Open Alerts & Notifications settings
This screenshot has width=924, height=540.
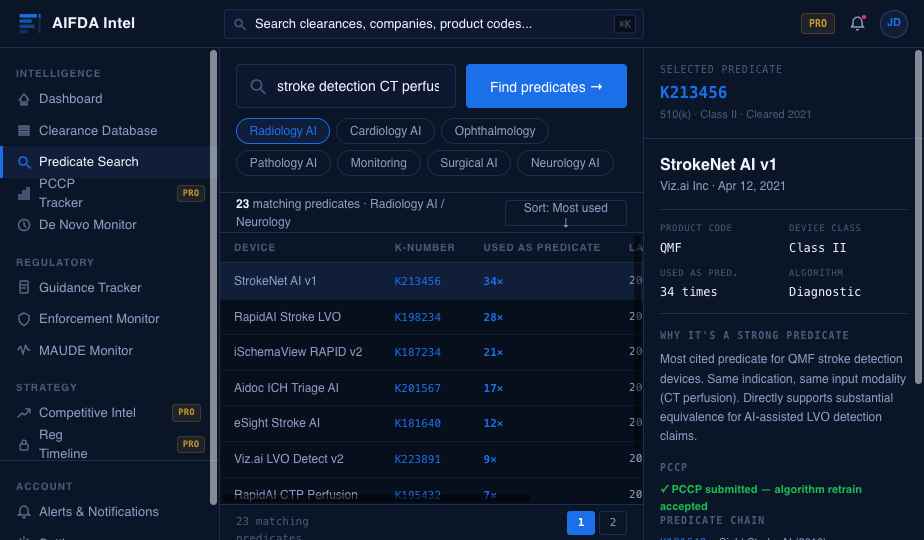(x=105, y=512)
